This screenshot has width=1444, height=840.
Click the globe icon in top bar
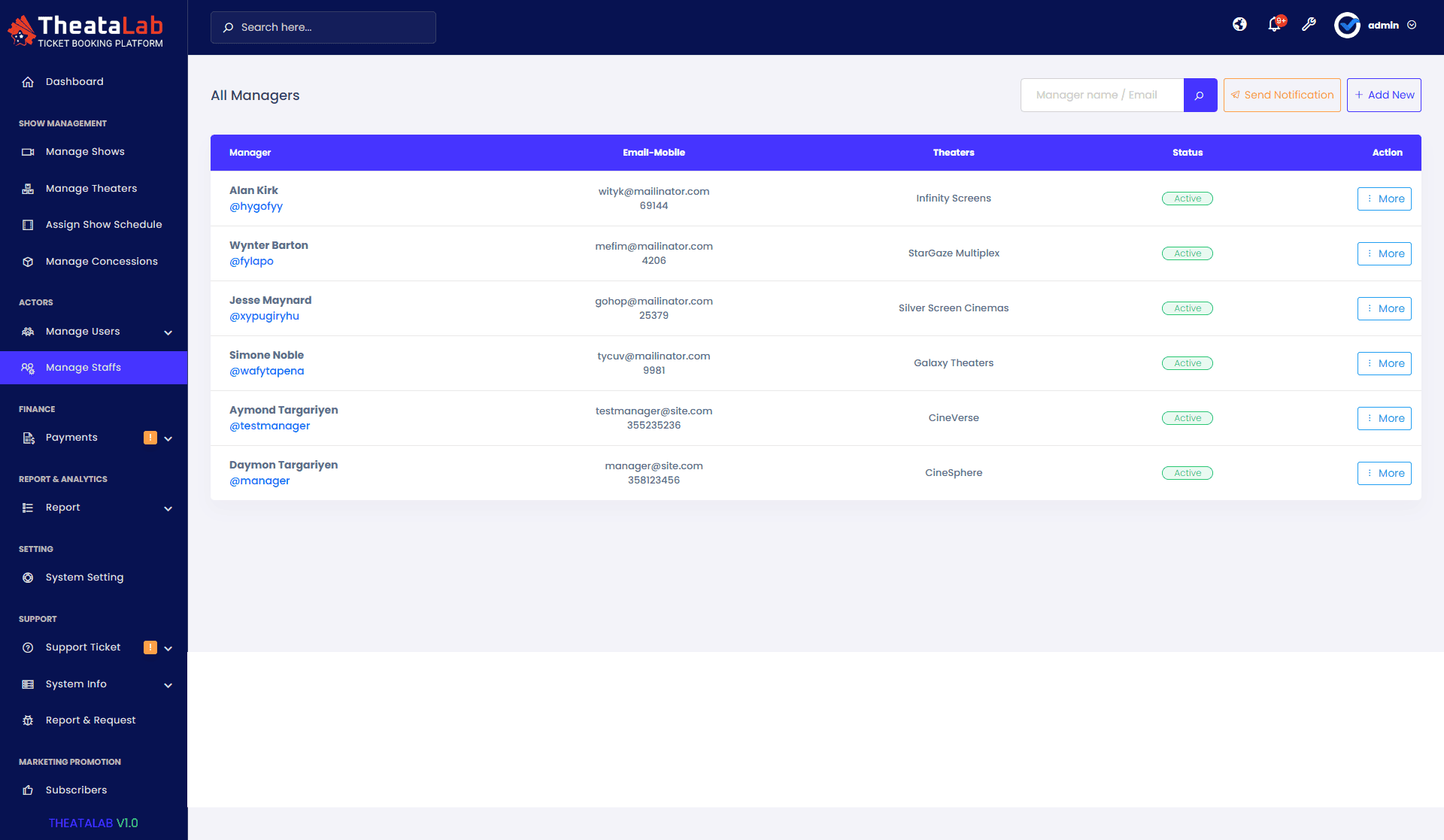(x=1239, y=25)
